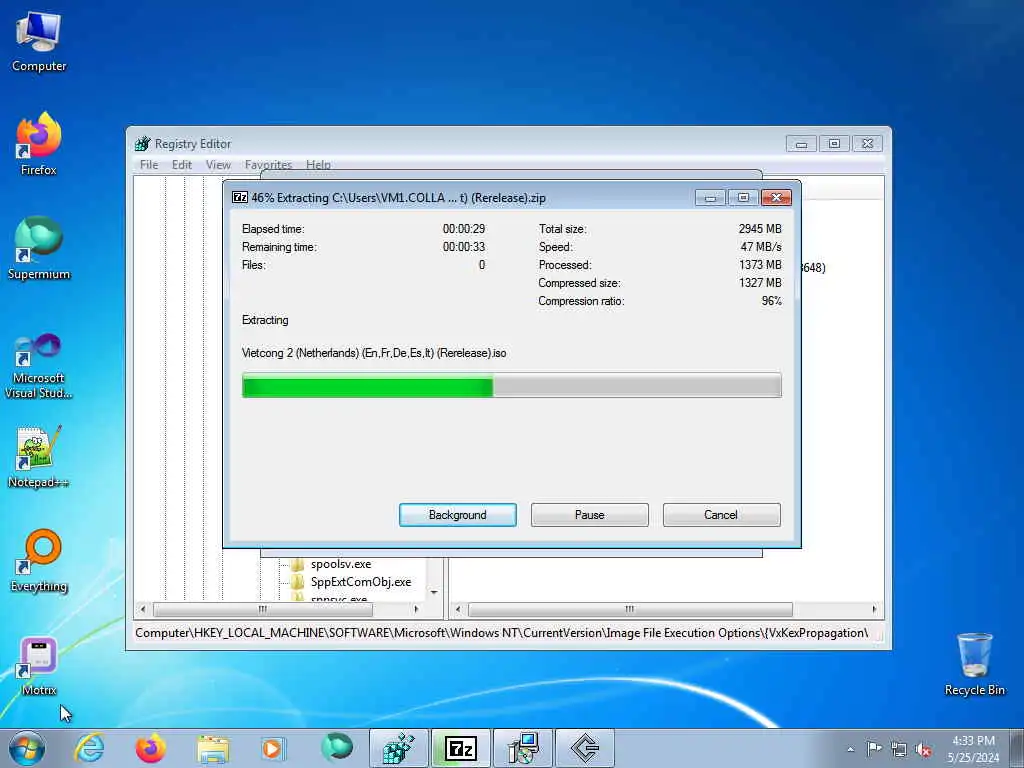Select the spoolsv.exe registry key
Screen dimensions: 1024x768
341,564
